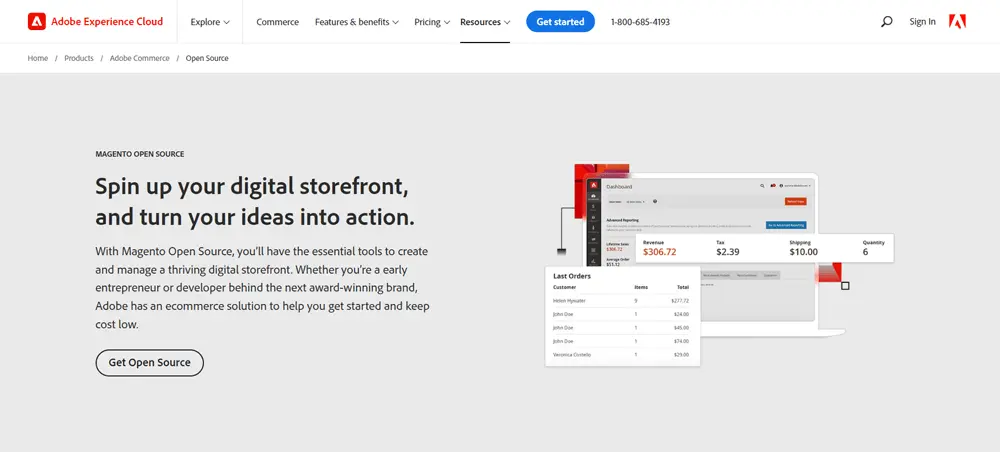This screenshot has height=452, width=1000.
Task: Open the search magnifier icon
Action: pyautogui.click(x=886, y=22)
